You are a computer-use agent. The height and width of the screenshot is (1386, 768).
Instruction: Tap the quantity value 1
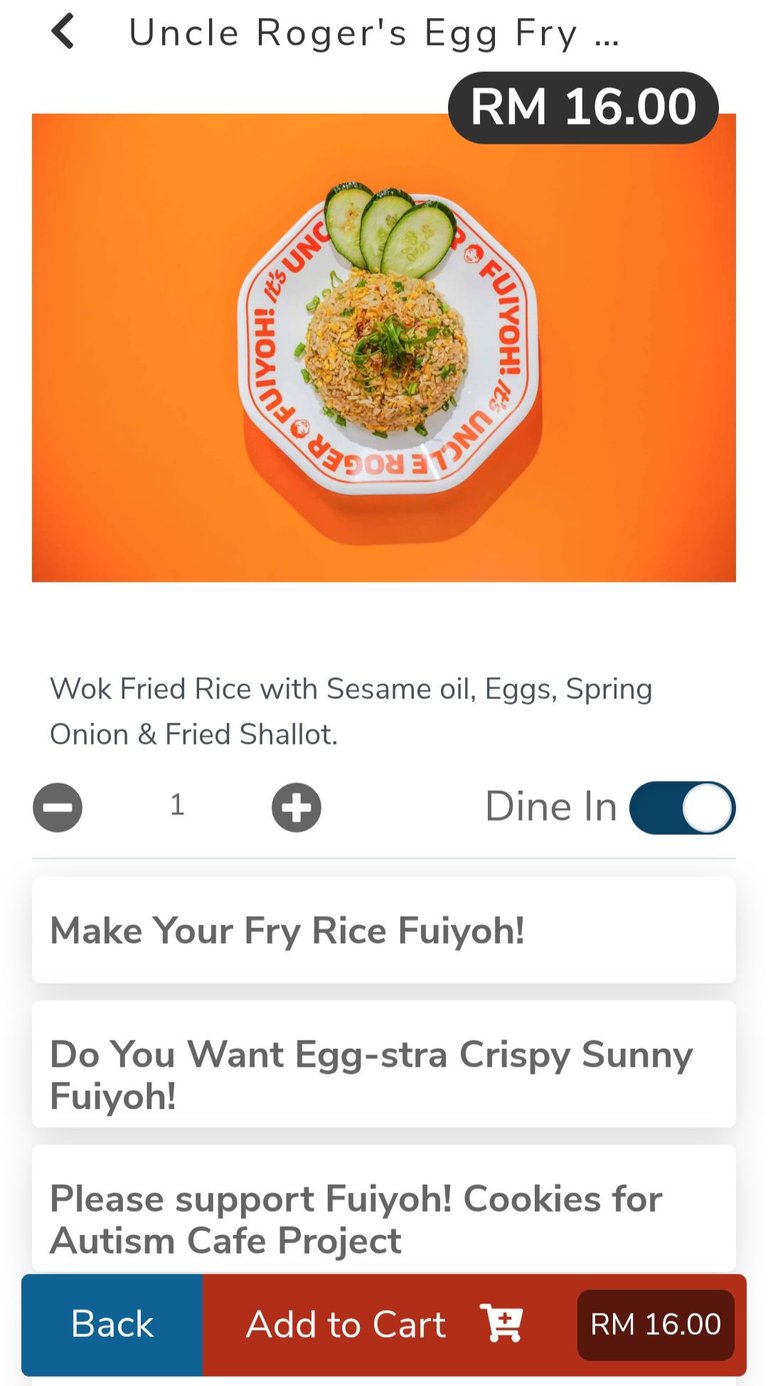(177, 806)
